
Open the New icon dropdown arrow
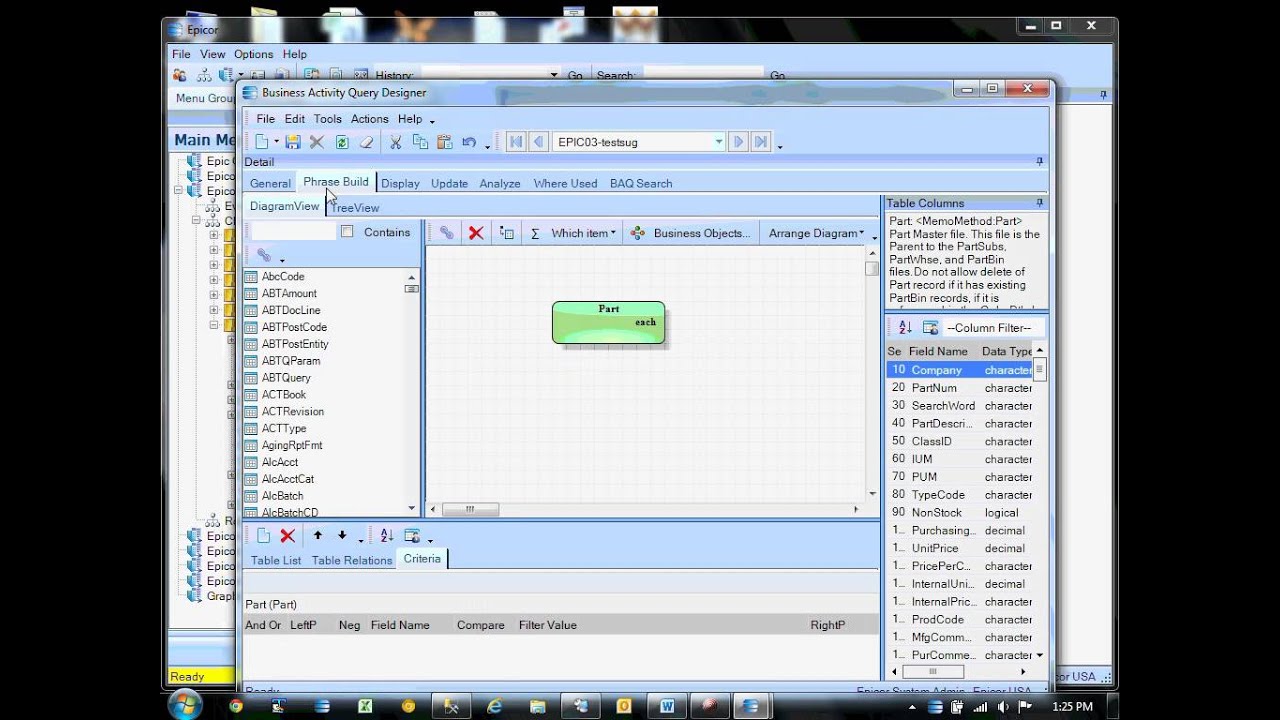click(x=276, y=142)
